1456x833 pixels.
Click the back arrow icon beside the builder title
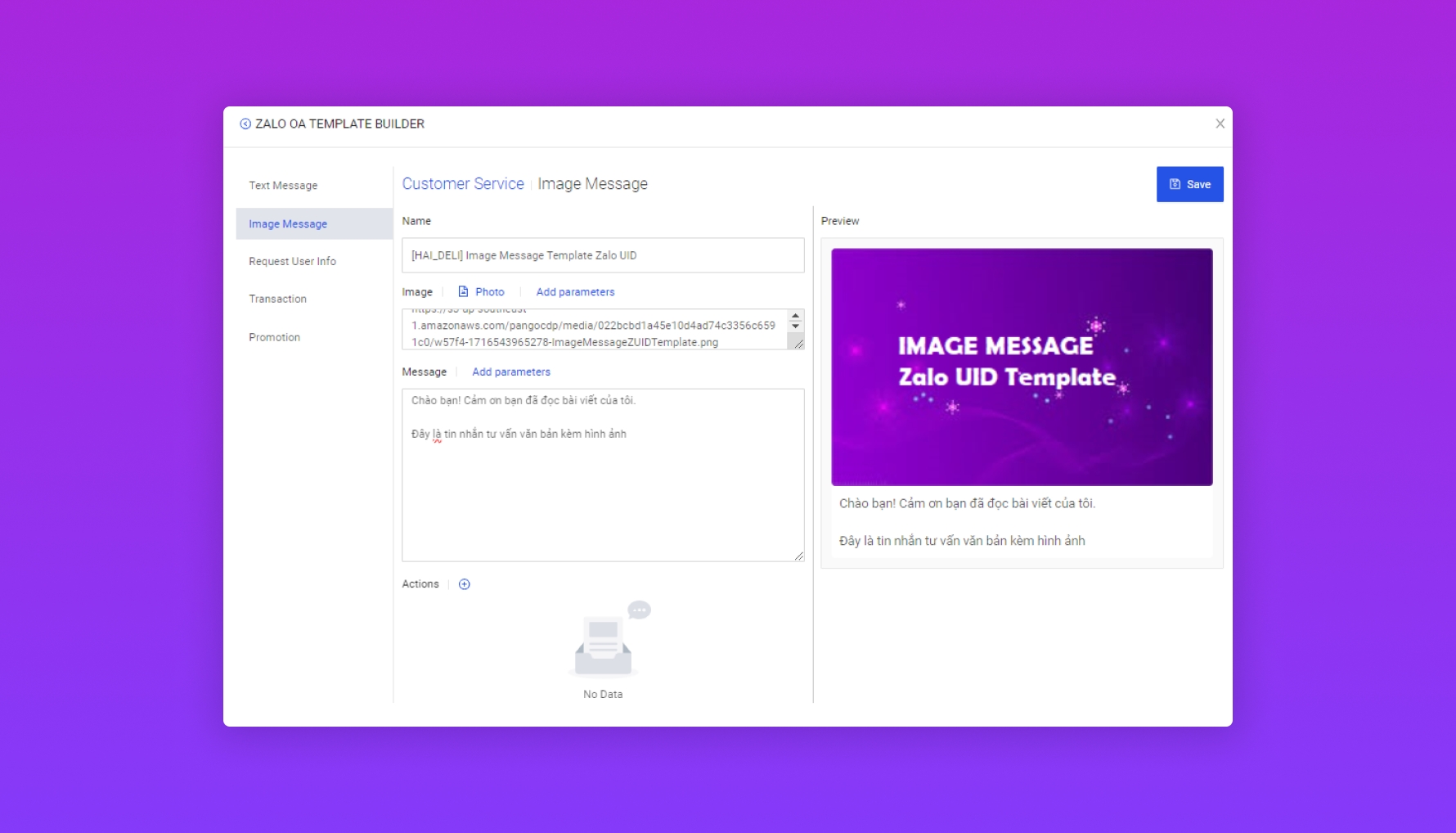tap(245, 124)
